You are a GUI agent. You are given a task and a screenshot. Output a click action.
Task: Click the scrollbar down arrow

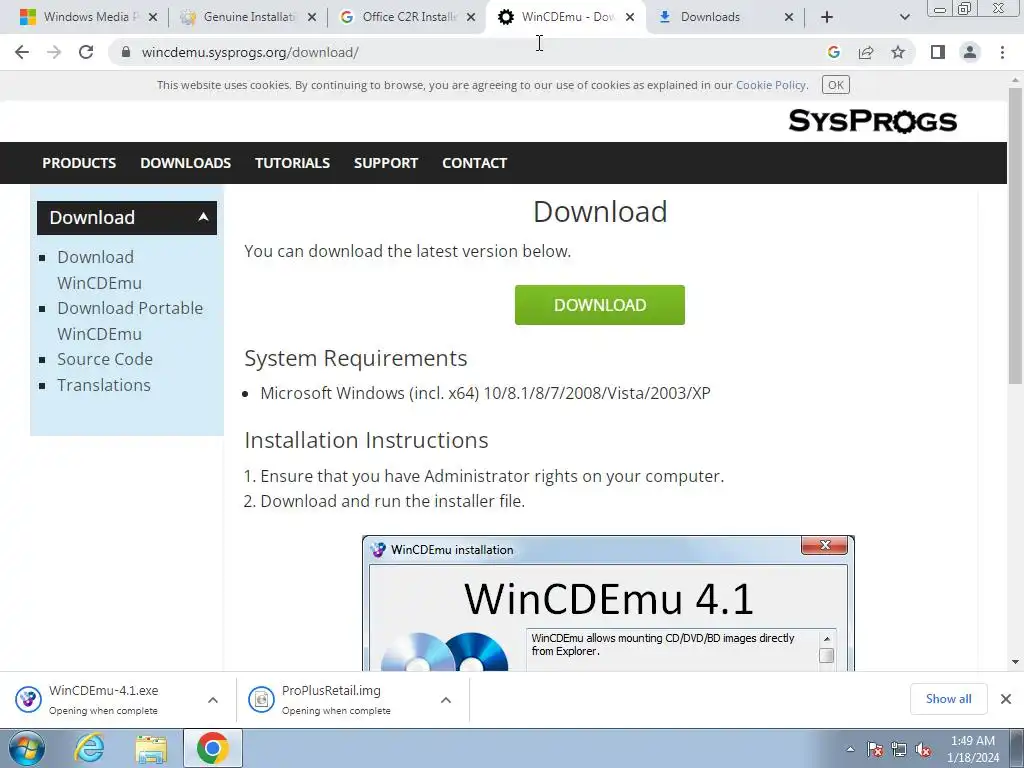click(x=1015, y=662)
